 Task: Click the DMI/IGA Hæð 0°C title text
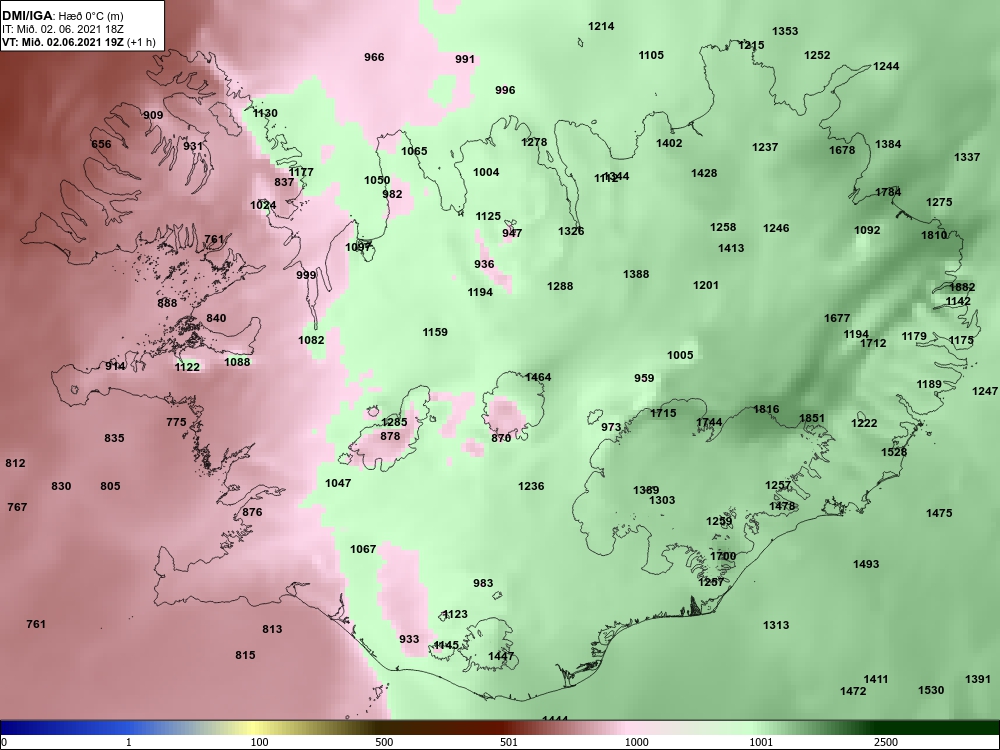tap(61, 16)
